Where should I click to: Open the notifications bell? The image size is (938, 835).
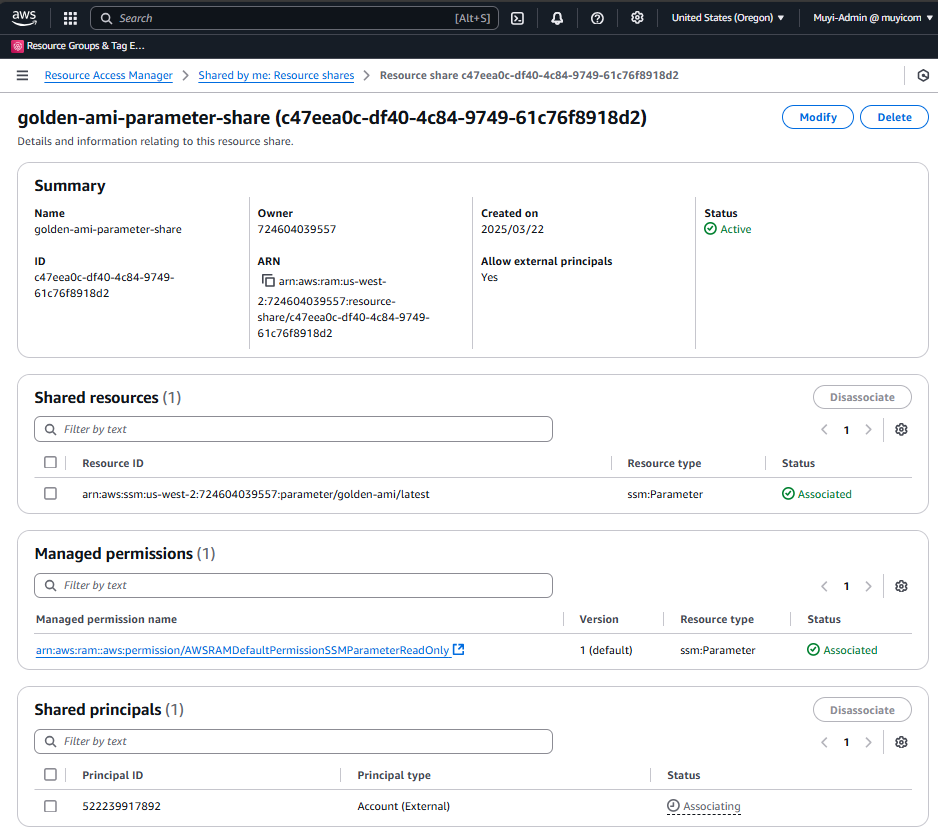(x=557, y=19)
